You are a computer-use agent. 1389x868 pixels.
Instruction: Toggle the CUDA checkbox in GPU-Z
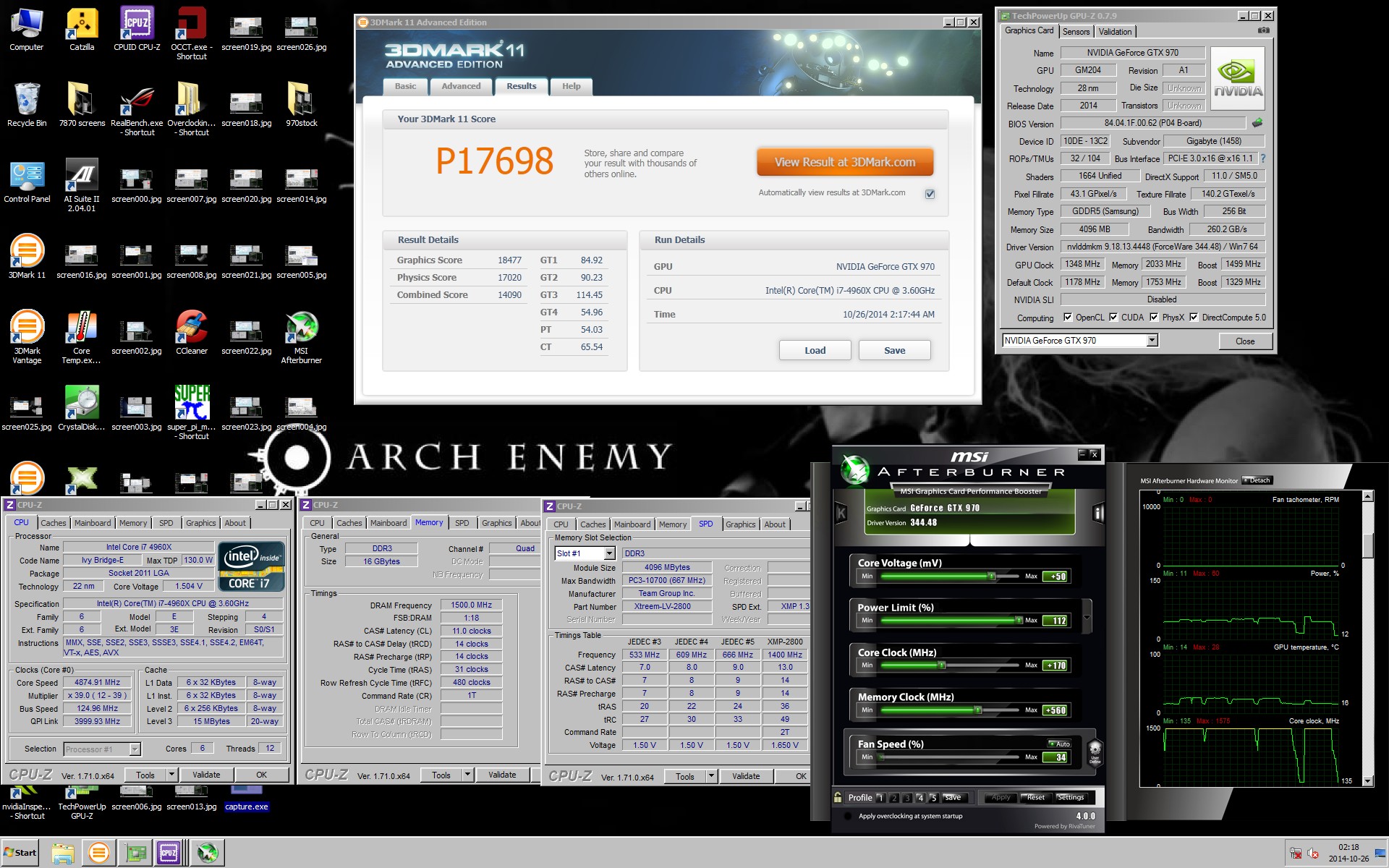[1113, 317]
